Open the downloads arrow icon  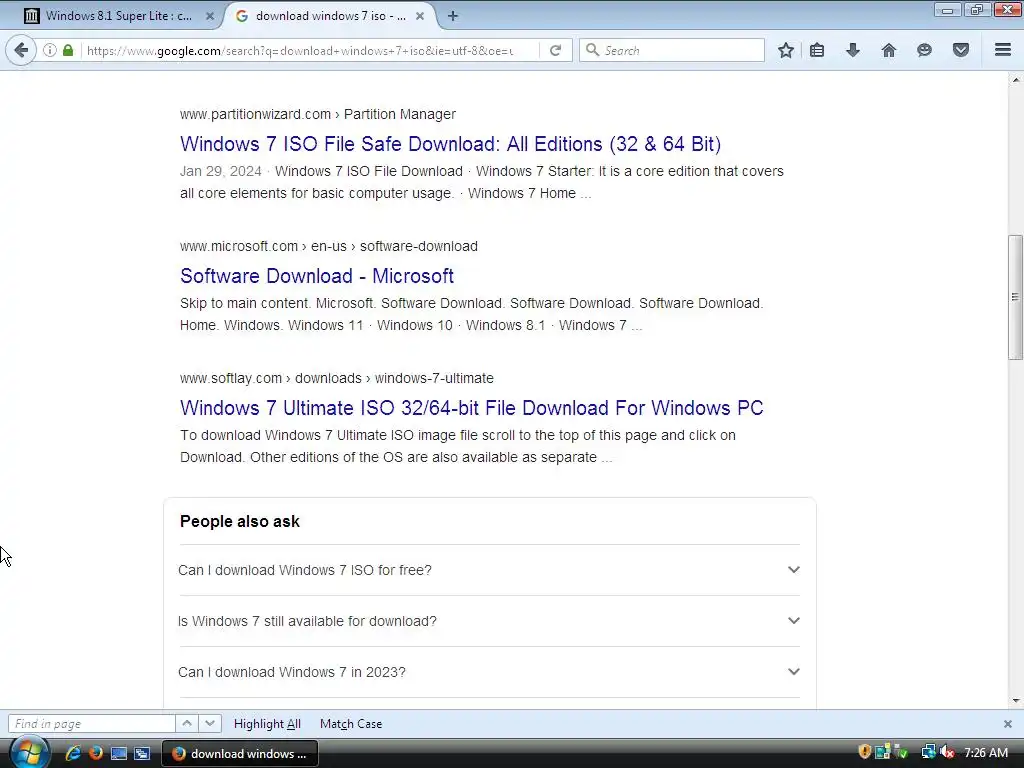(x=852, y=50)
